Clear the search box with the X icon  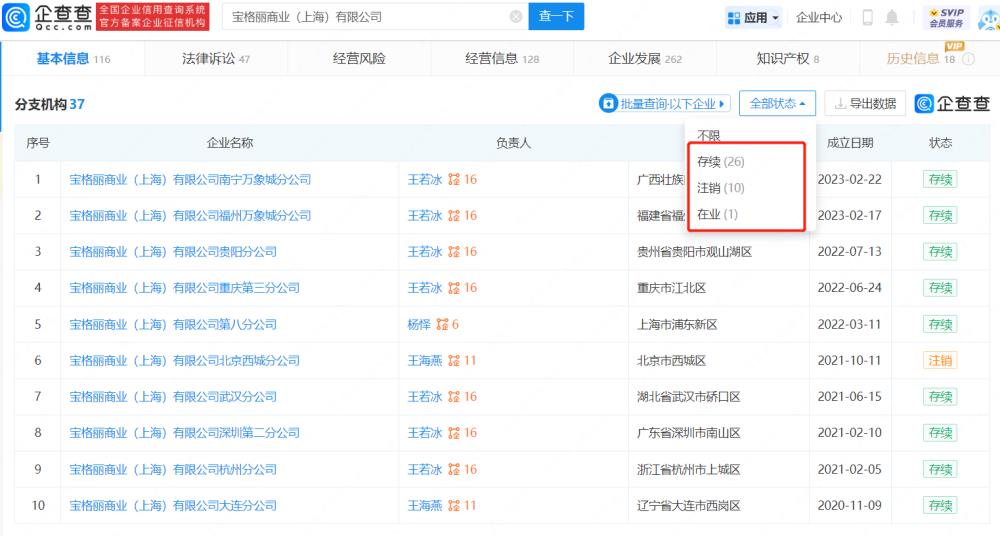click(516, 17)
